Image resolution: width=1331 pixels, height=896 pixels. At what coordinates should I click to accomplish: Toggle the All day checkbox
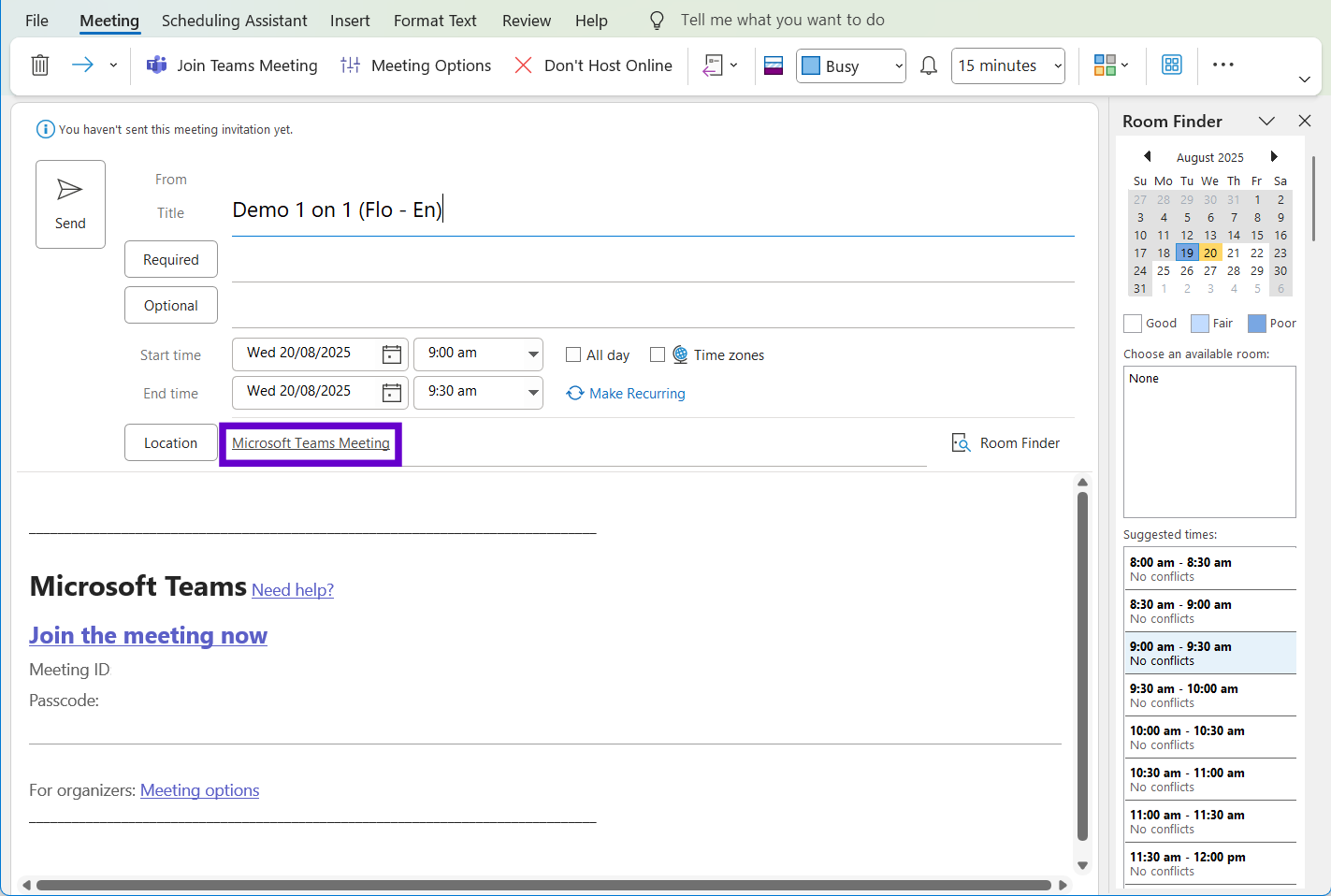pyautogui.click(x=573, y=354)
